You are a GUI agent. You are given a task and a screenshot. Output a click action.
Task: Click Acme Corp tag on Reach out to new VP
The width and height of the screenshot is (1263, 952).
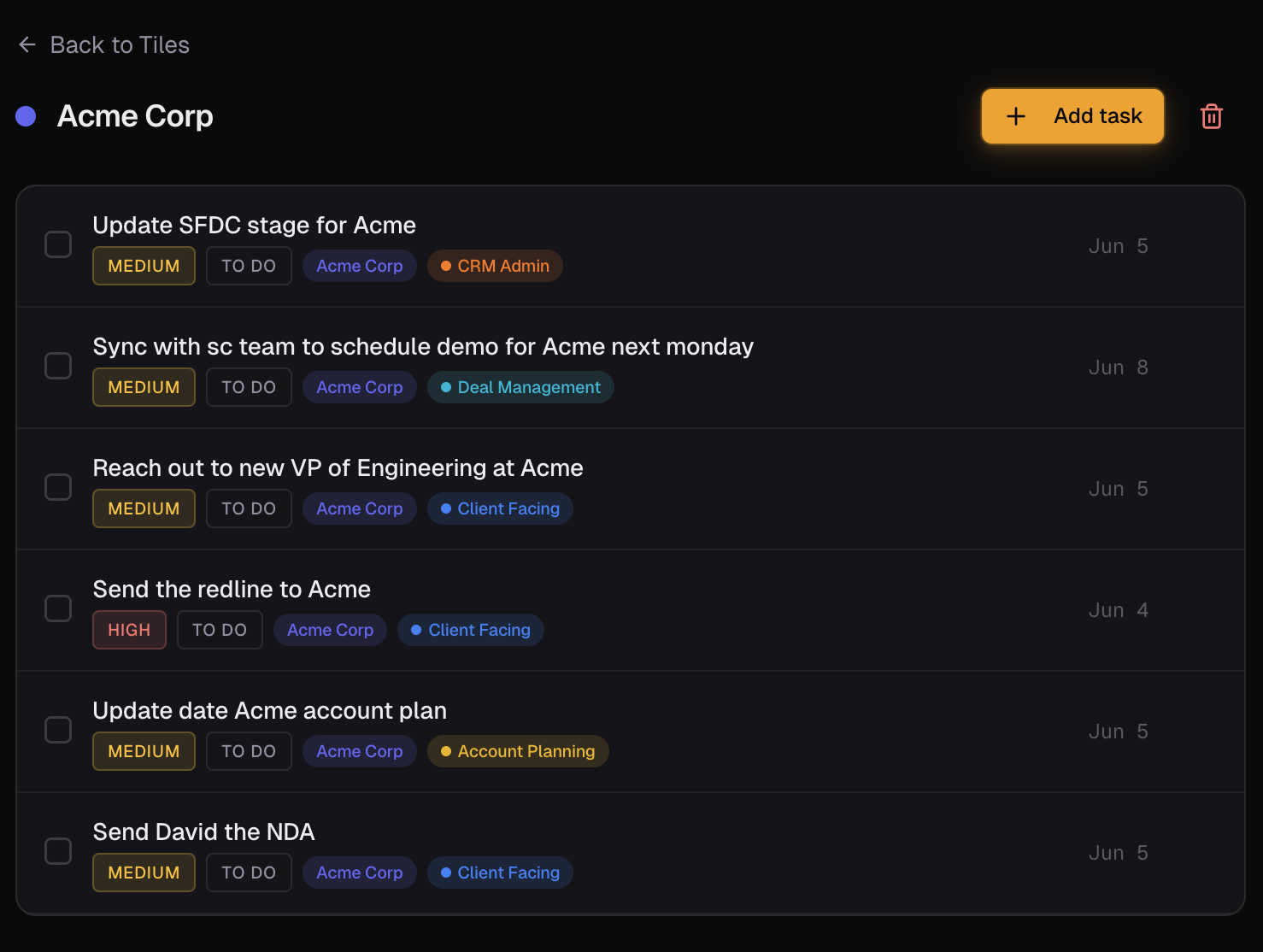tap(360, 508)
